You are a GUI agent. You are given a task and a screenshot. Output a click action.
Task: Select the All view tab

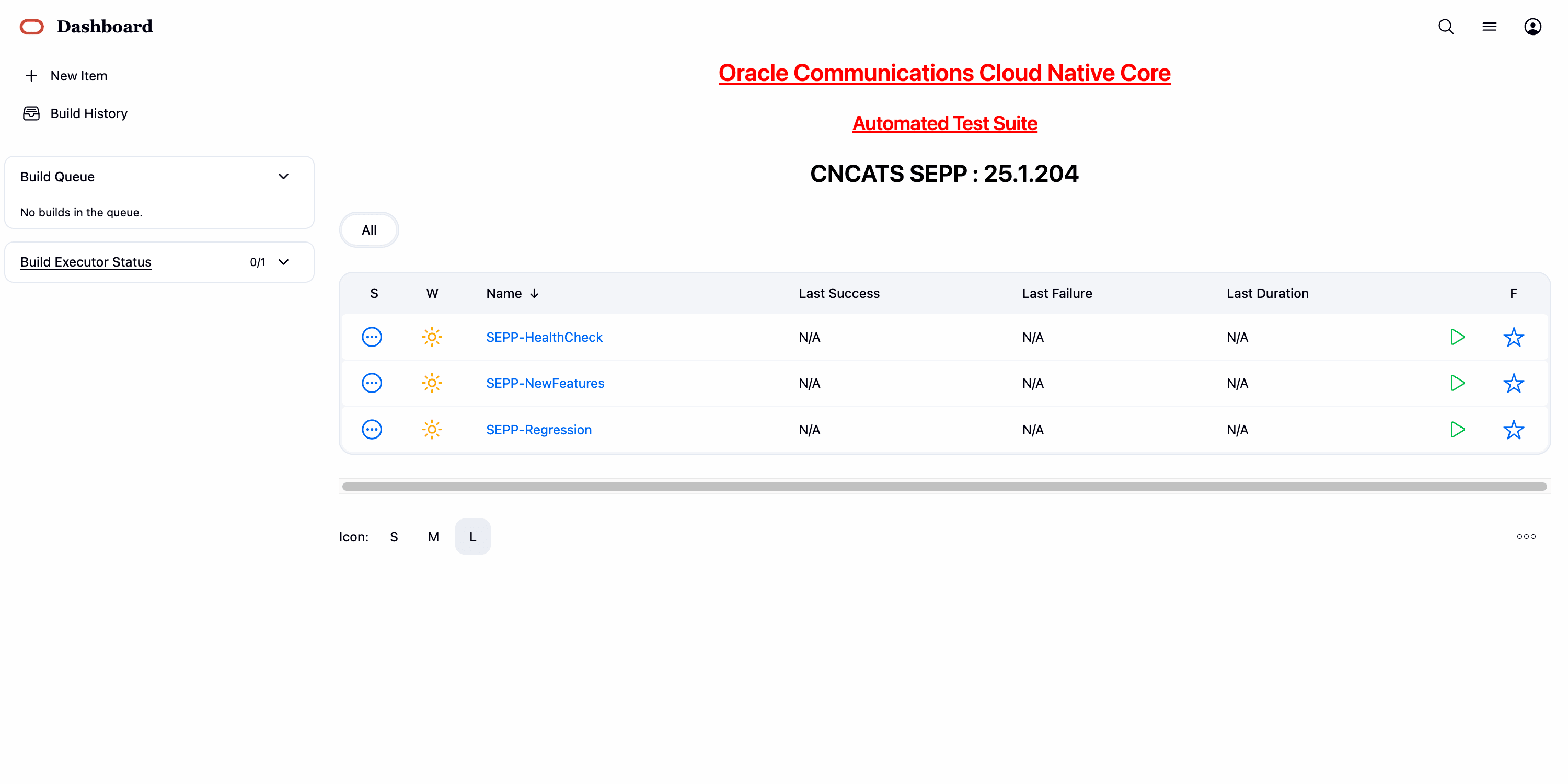[x=369, y=230]
